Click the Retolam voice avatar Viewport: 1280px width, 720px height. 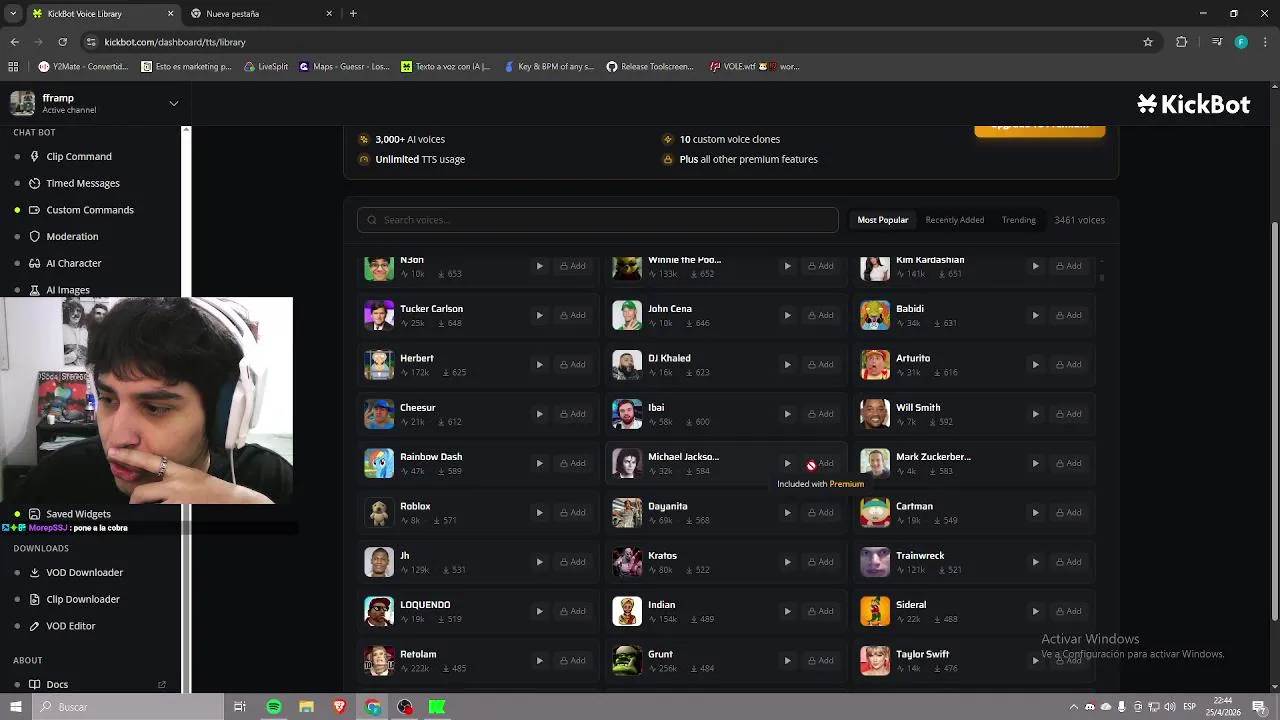pos(379,660)
